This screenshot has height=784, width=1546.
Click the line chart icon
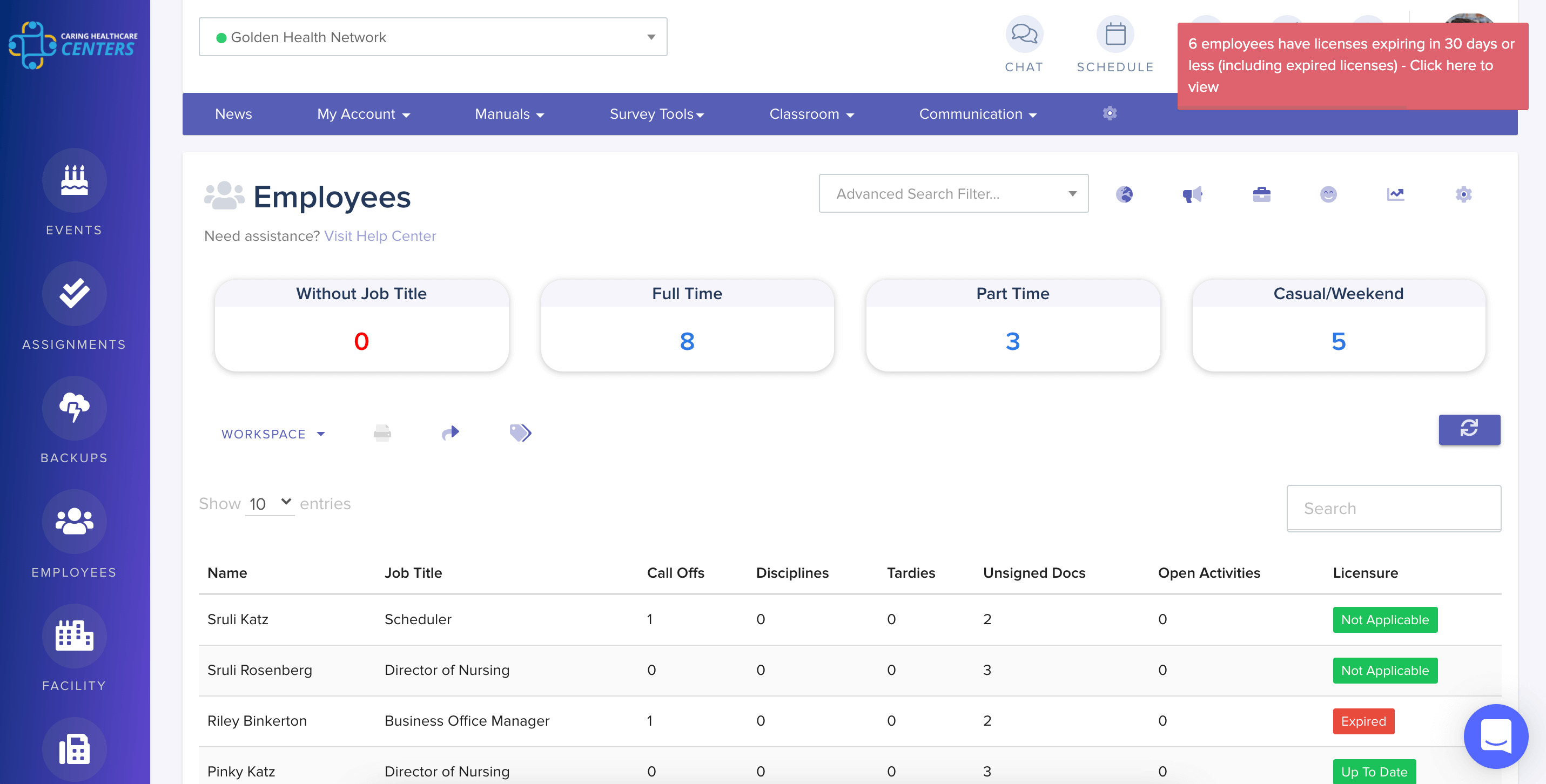coord(1395,194)
